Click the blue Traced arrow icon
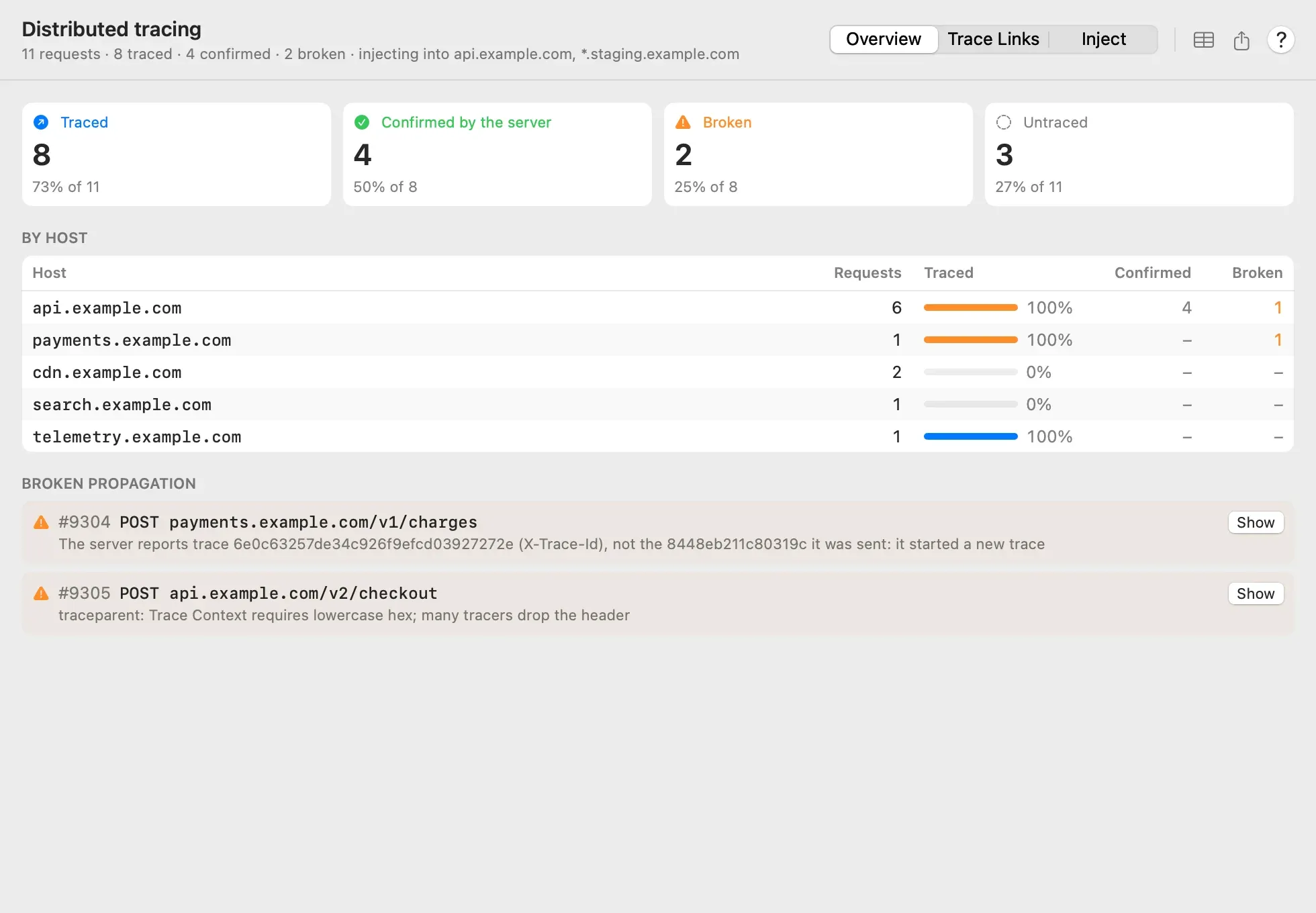 click(41, 122)
